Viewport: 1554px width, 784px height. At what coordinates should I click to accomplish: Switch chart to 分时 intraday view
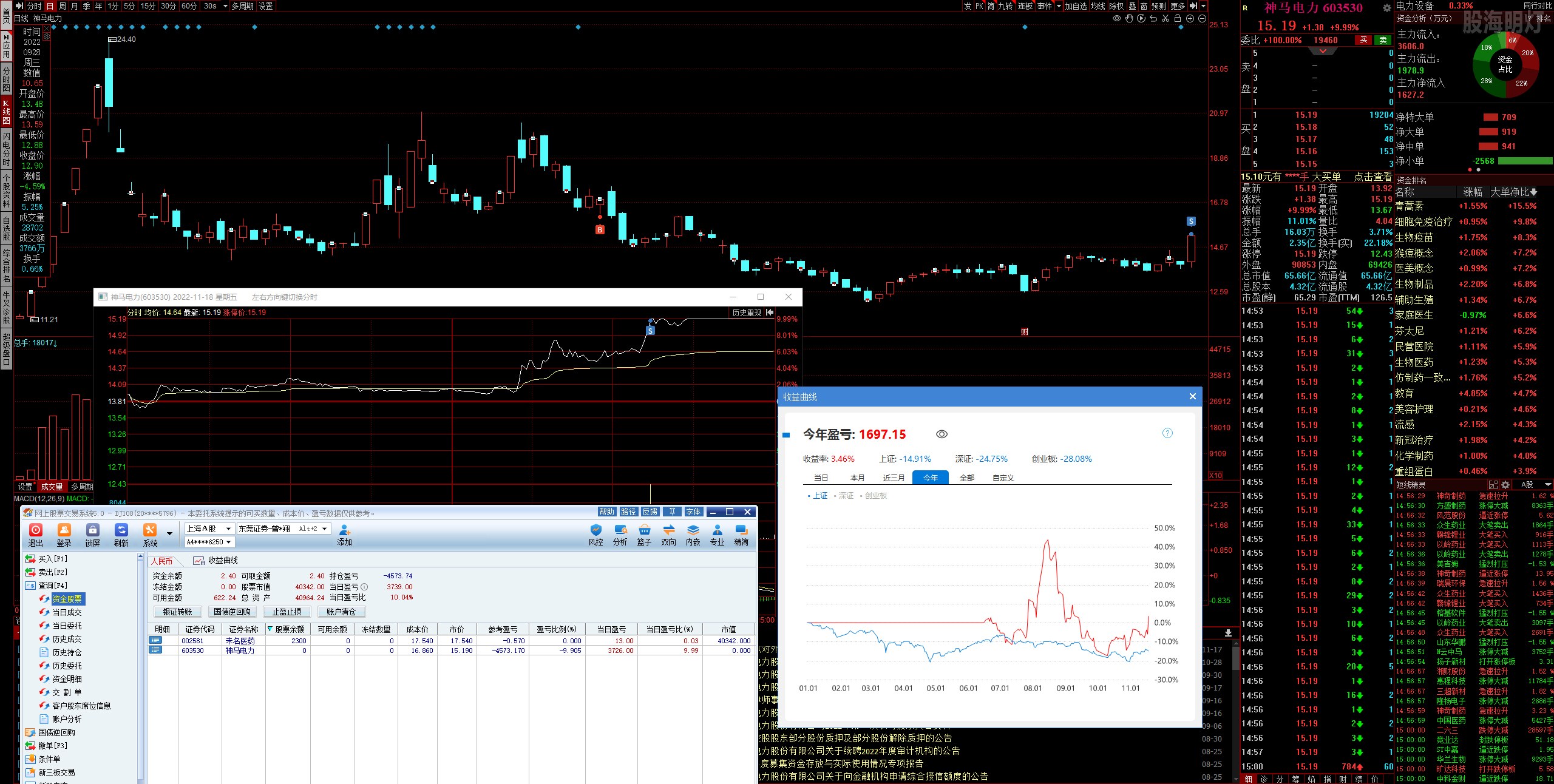tap(34, 6)
